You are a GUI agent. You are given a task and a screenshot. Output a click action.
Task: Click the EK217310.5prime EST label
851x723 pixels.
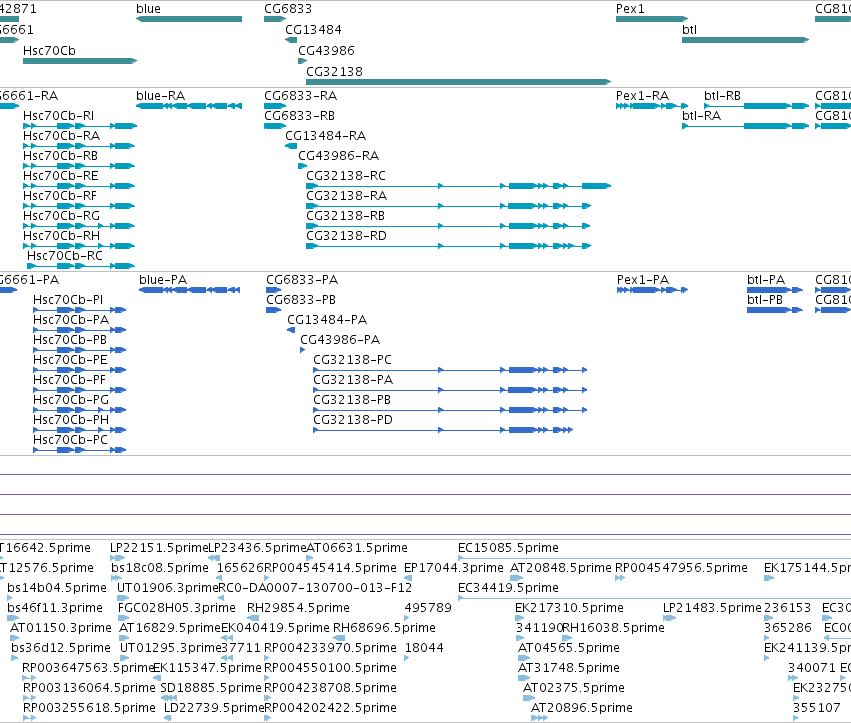click(569, 608)
